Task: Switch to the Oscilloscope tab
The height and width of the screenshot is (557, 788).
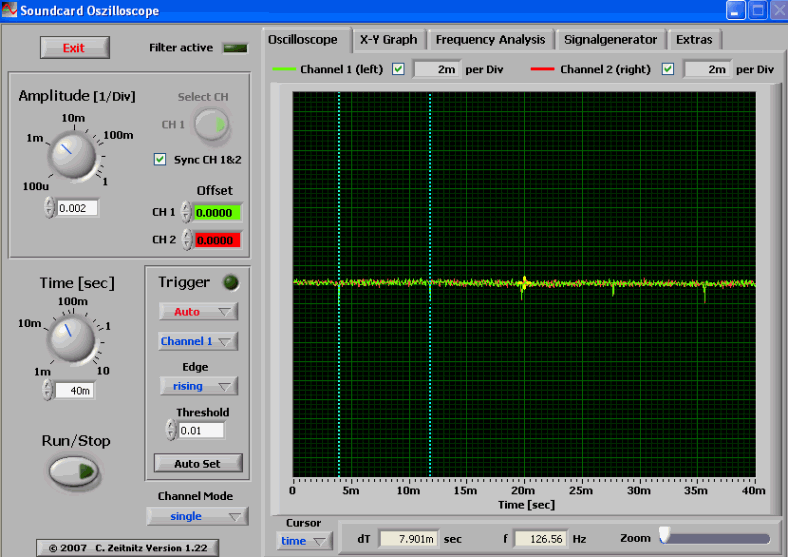Action: (303, 40)
